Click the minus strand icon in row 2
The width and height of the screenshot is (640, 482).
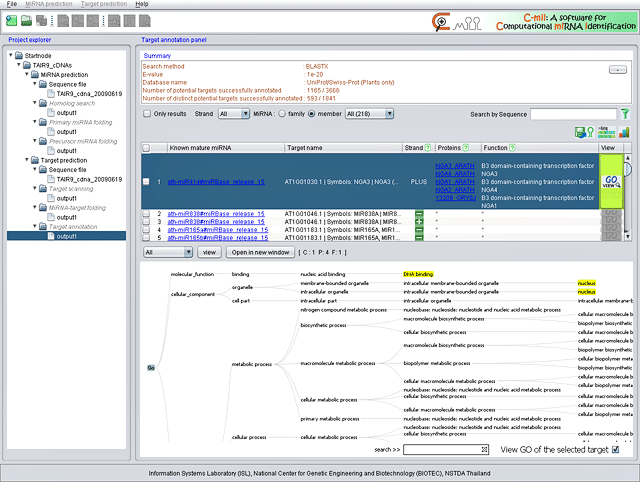click(419, 213)
